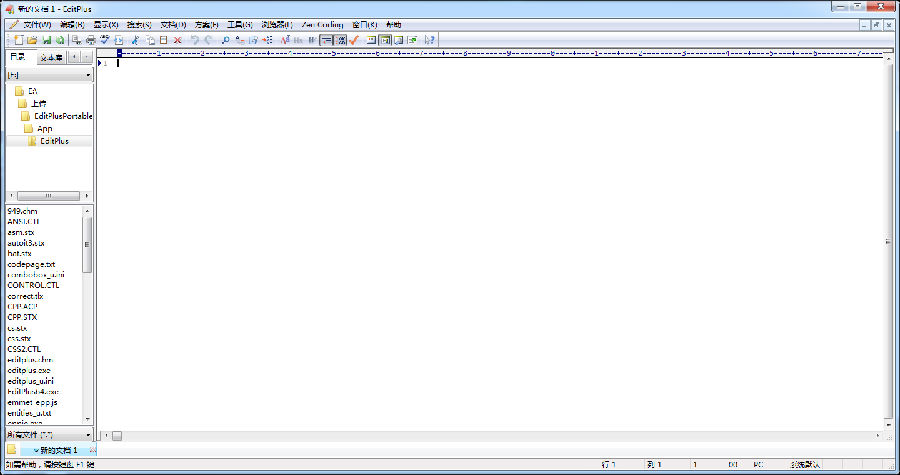Viewport: 900px width, 475px height.
Task: Select the EditPlus folder in tree
Action: click(49, 141)
